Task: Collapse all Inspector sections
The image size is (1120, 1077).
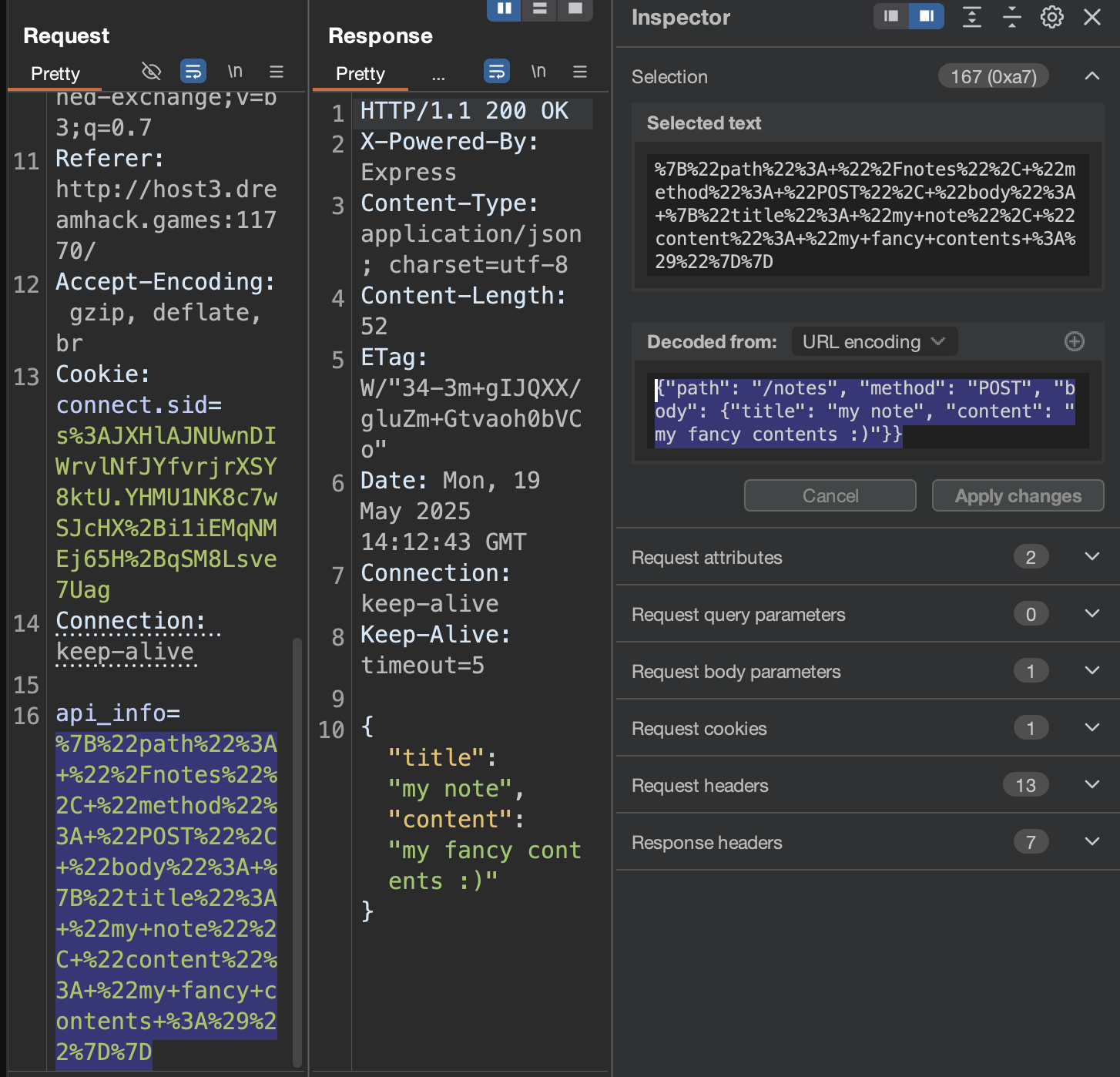Action: [1012, 17]
